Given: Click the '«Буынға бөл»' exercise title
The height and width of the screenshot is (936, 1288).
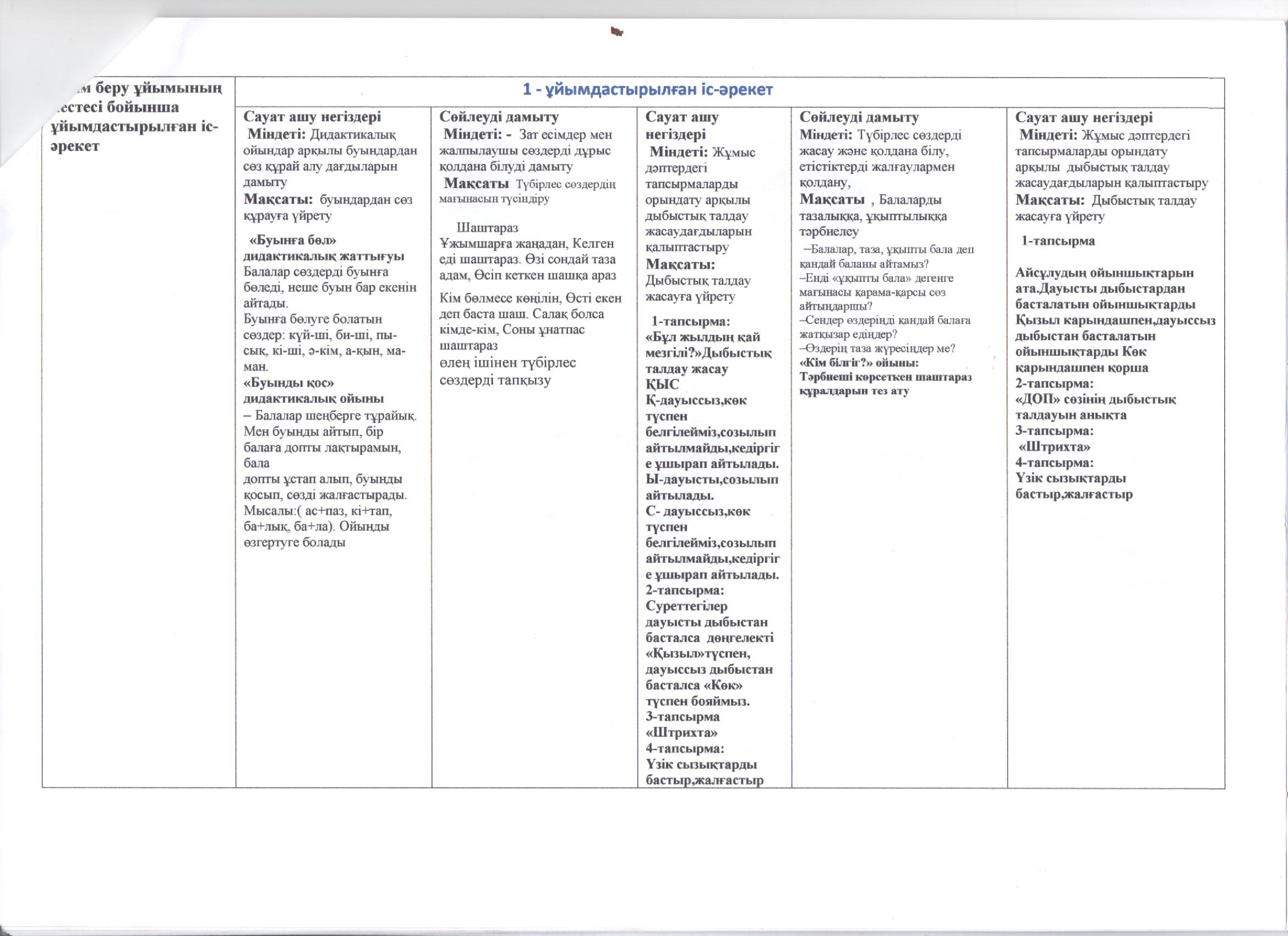Looking at the screenshot, I should 293,240.
